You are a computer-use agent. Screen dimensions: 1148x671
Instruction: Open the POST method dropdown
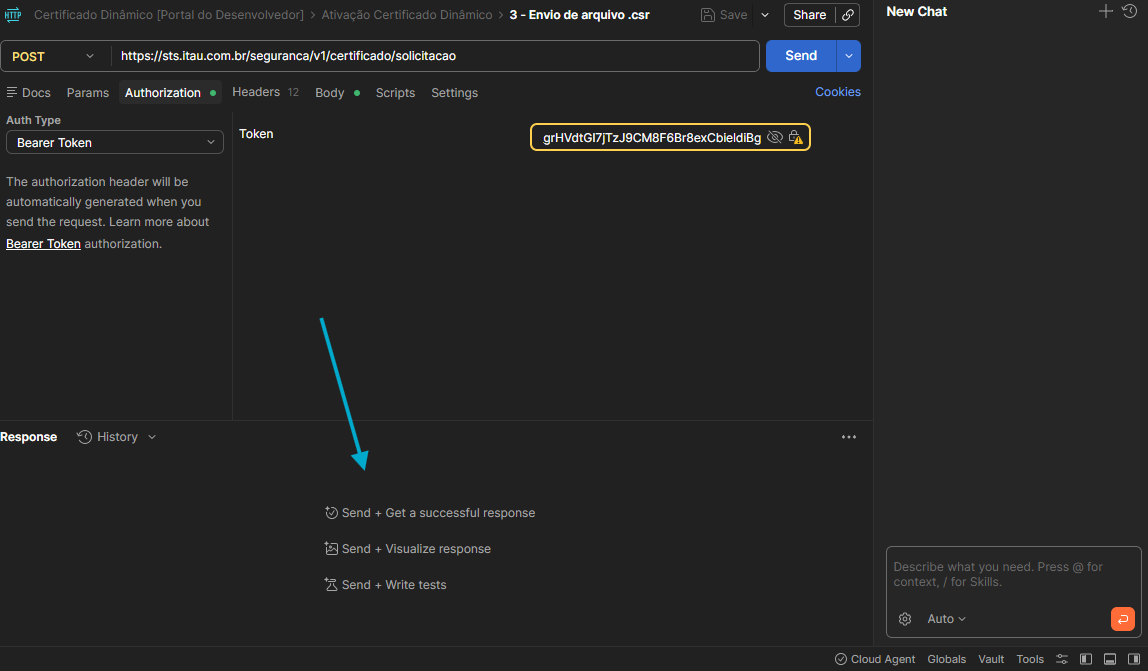54,56
